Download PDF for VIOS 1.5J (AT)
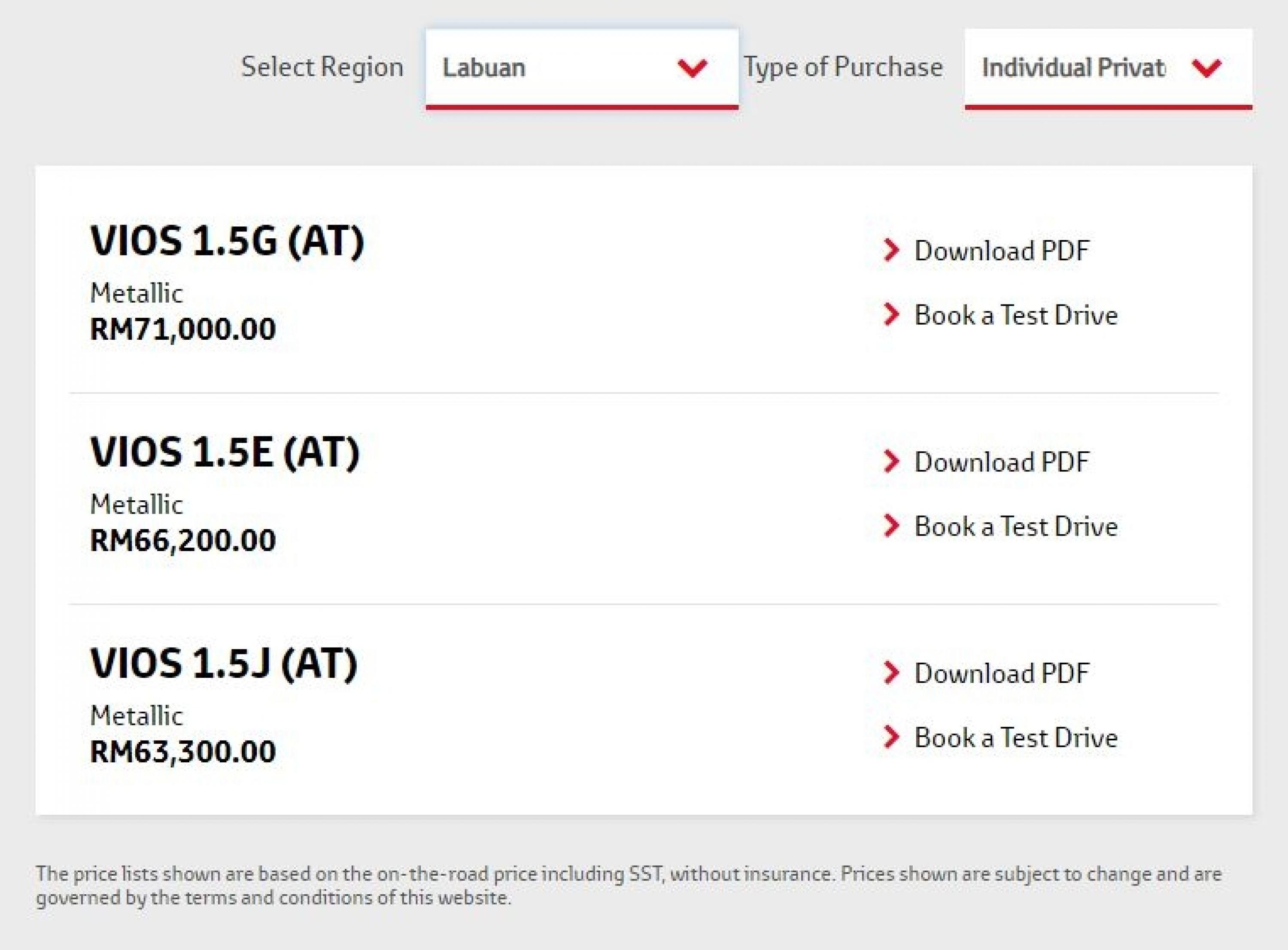The image size is (1288, 950). coord(1001,673)
